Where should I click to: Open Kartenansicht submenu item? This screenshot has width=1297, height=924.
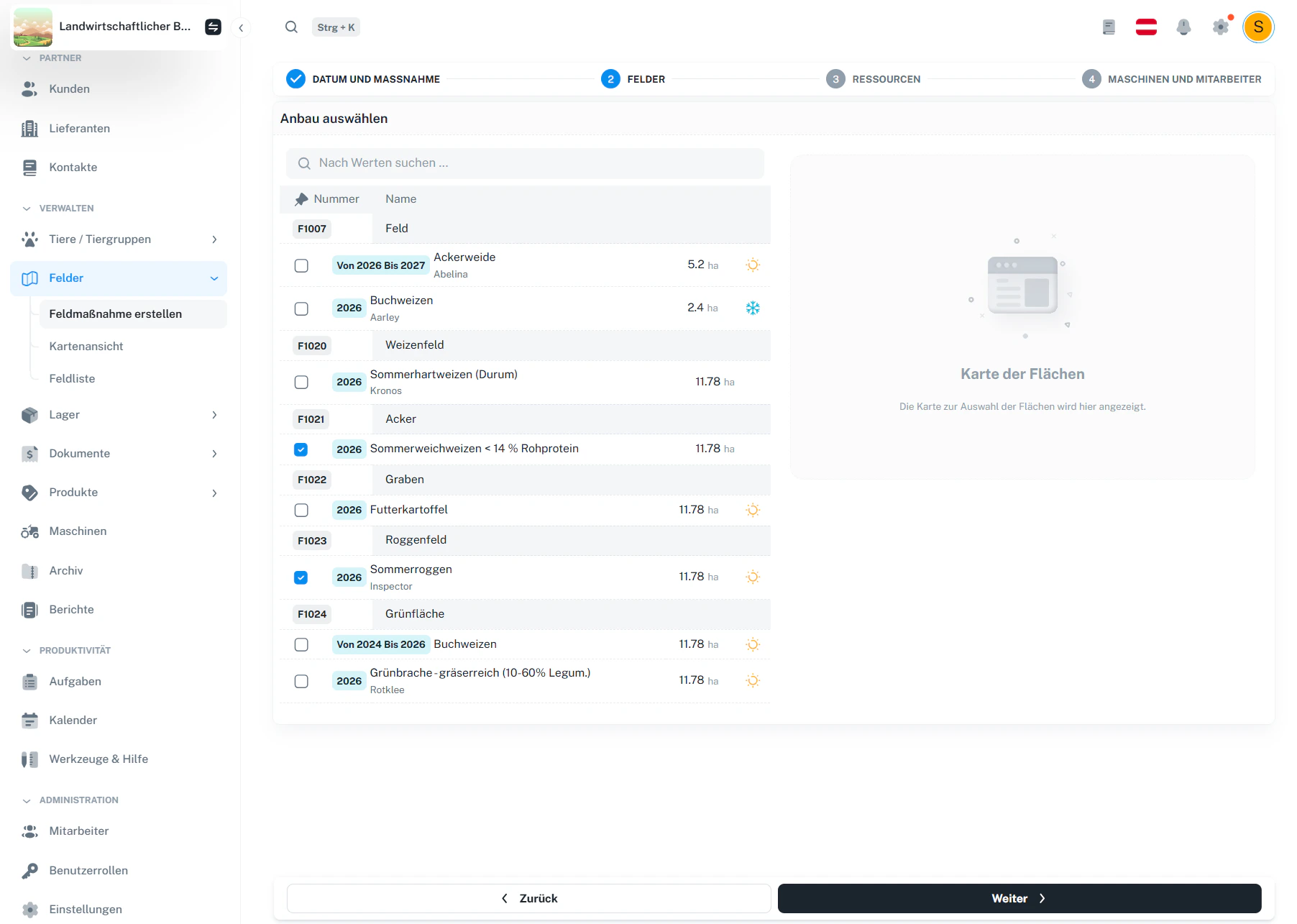(86, 347)
